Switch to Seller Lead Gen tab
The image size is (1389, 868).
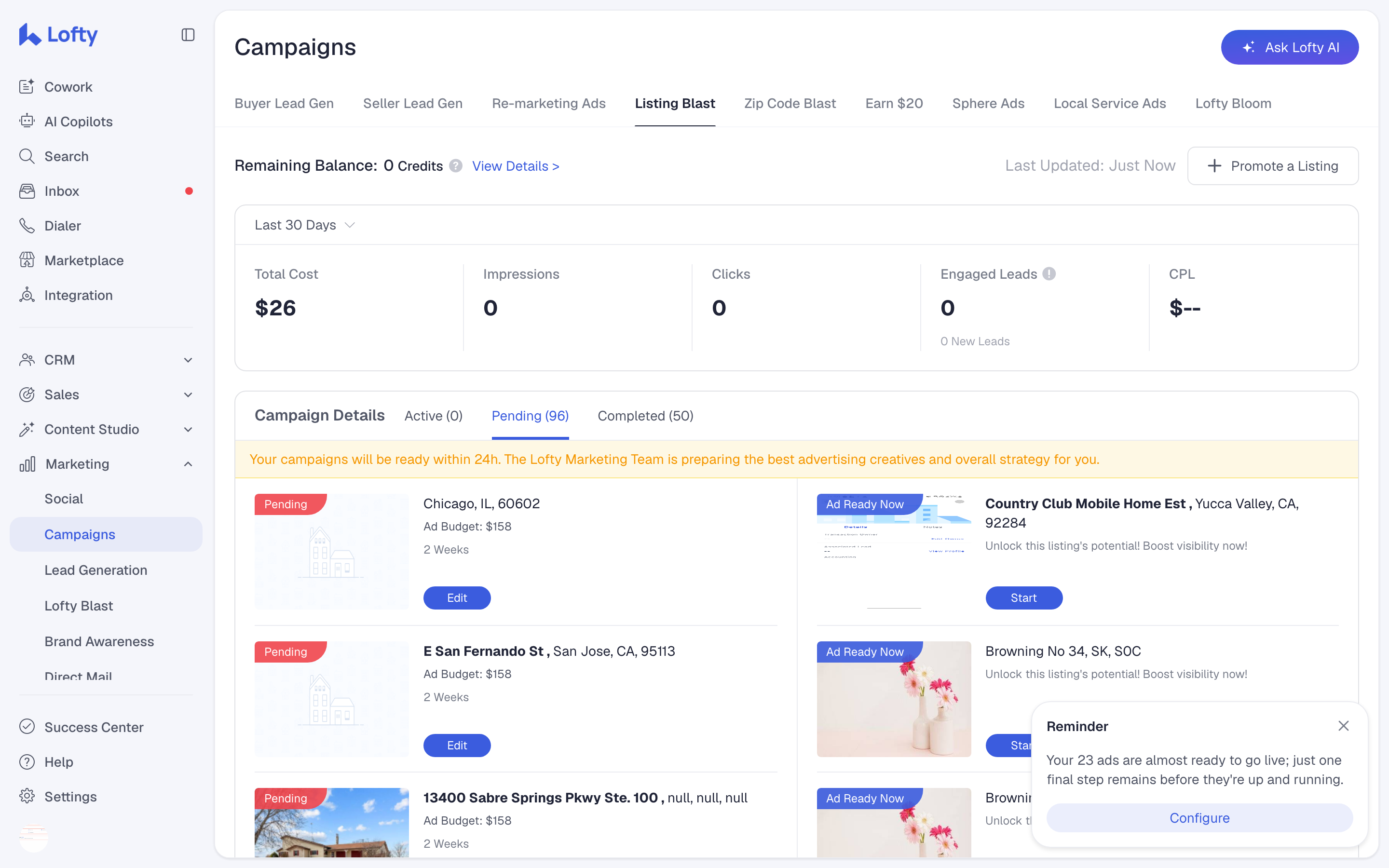(x=413, y=103)
